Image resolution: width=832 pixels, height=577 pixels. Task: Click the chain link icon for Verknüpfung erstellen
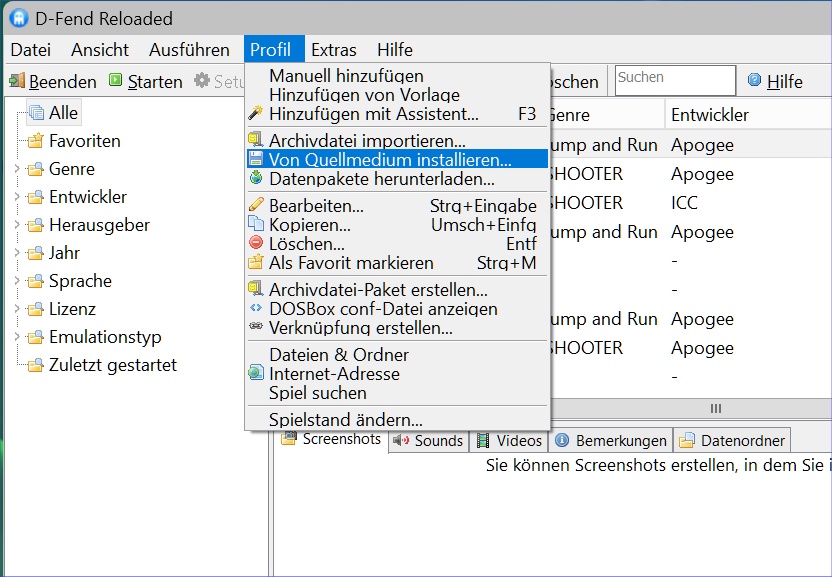(256, 326)
